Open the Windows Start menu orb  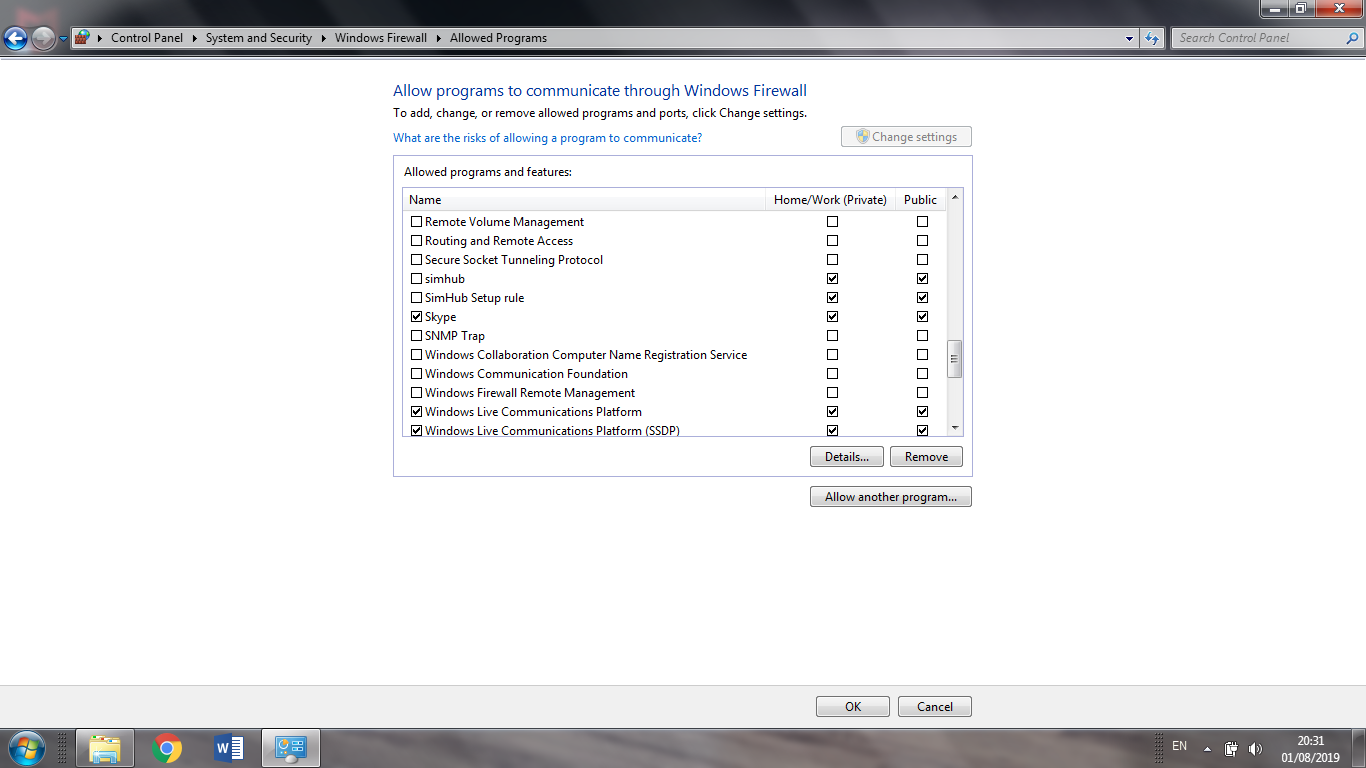click(26, 748)
